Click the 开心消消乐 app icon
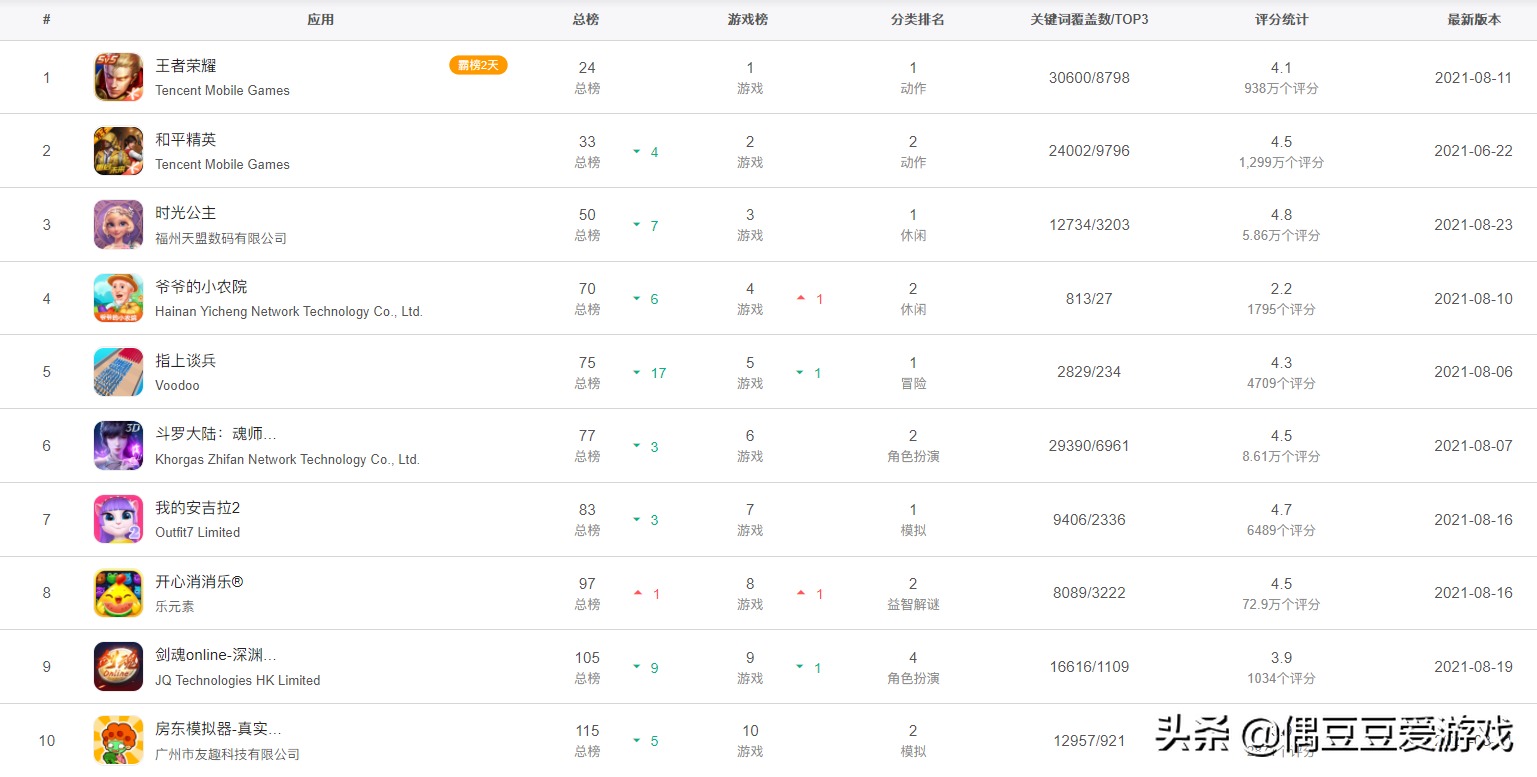1537x777 pixels. [x=119, y=594]
